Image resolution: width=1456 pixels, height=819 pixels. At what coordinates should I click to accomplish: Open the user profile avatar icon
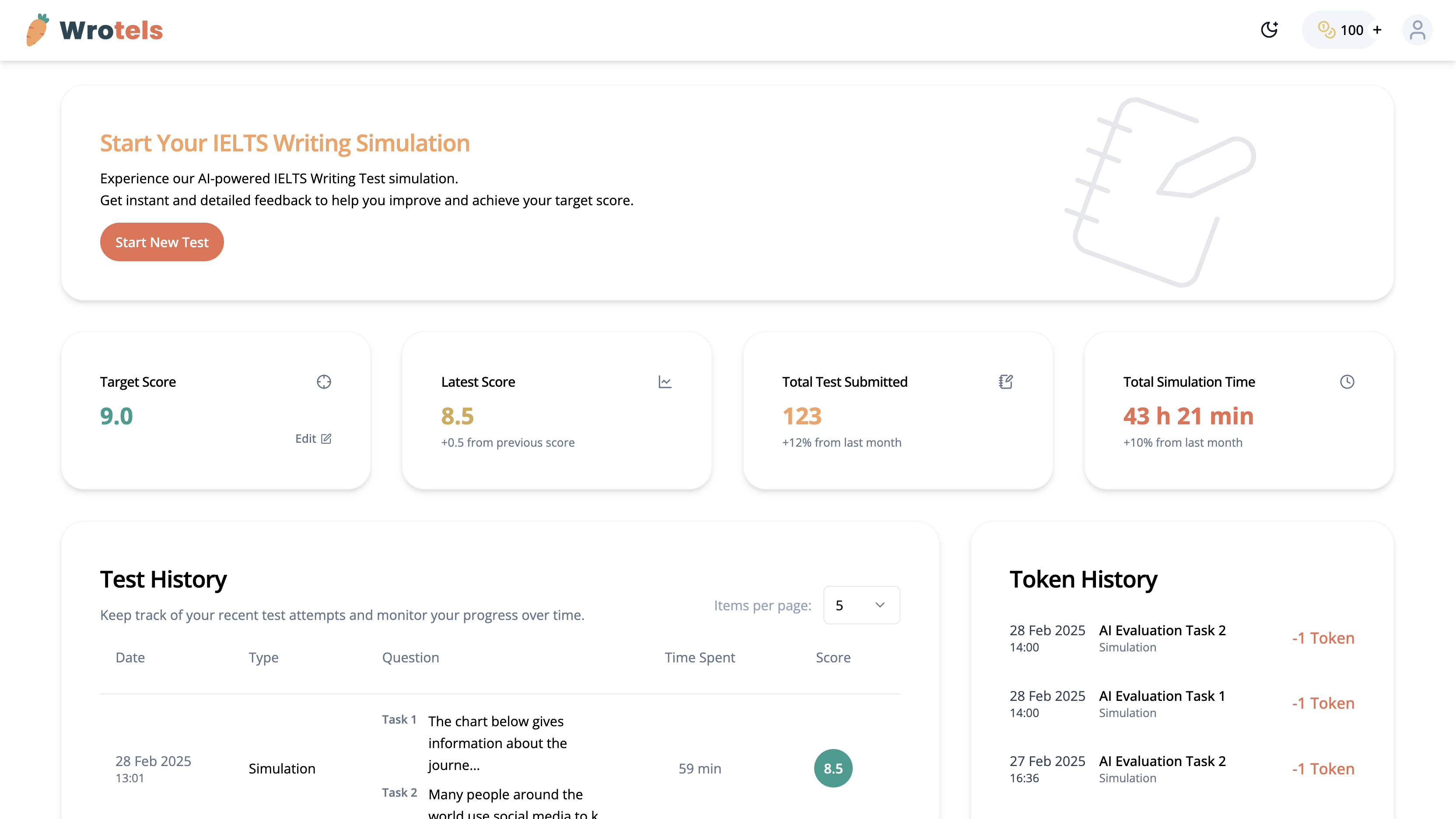coord(1417,30)
